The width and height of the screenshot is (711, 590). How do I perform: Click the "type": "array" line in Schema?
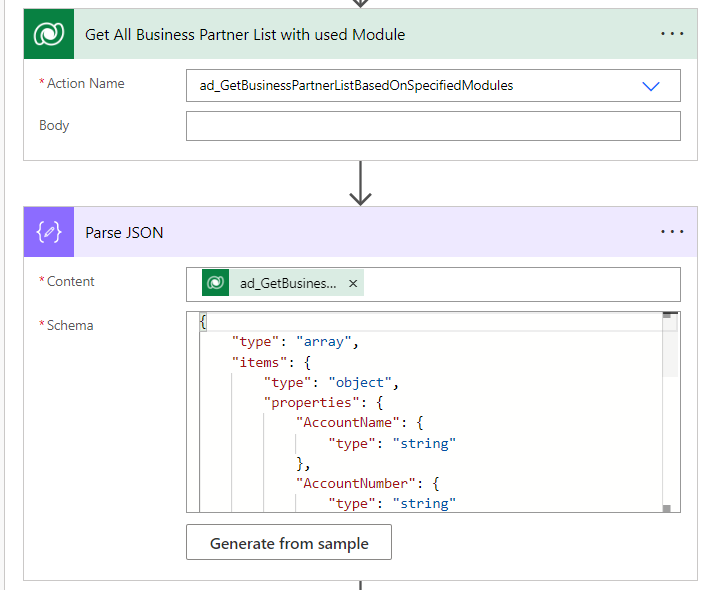coord(295,342)
